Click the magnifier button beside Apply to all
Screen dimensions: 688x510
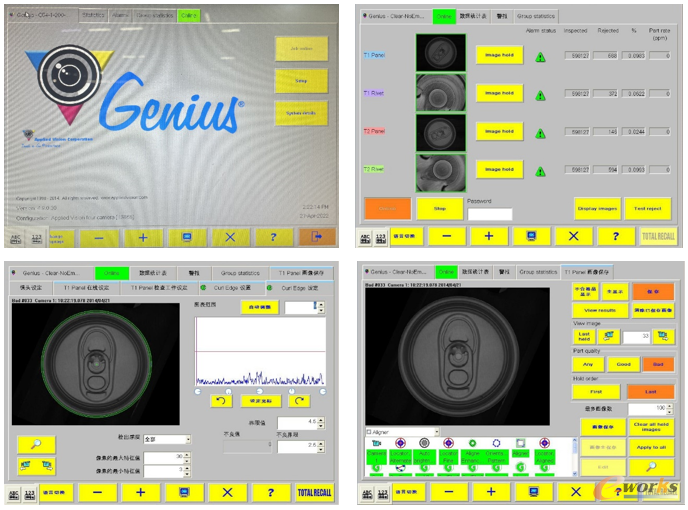[651, 467]
